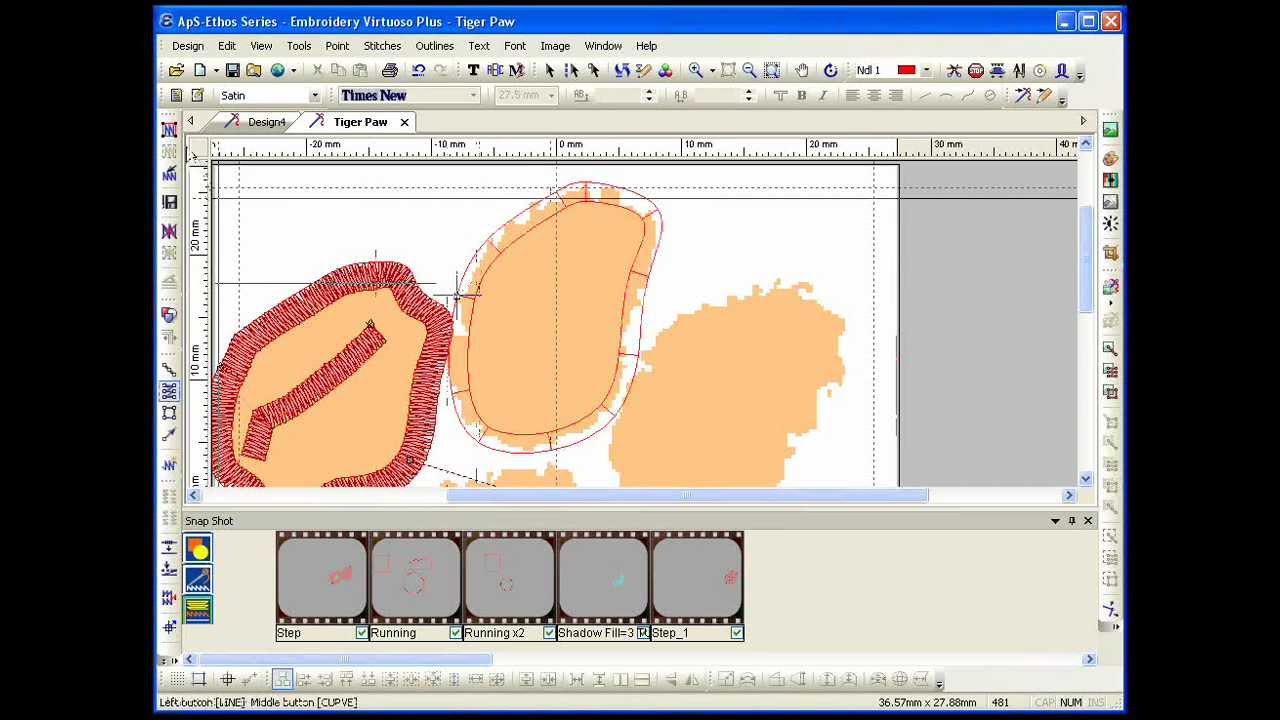
Task: Click the Open file folder icon
Action: 176,70
